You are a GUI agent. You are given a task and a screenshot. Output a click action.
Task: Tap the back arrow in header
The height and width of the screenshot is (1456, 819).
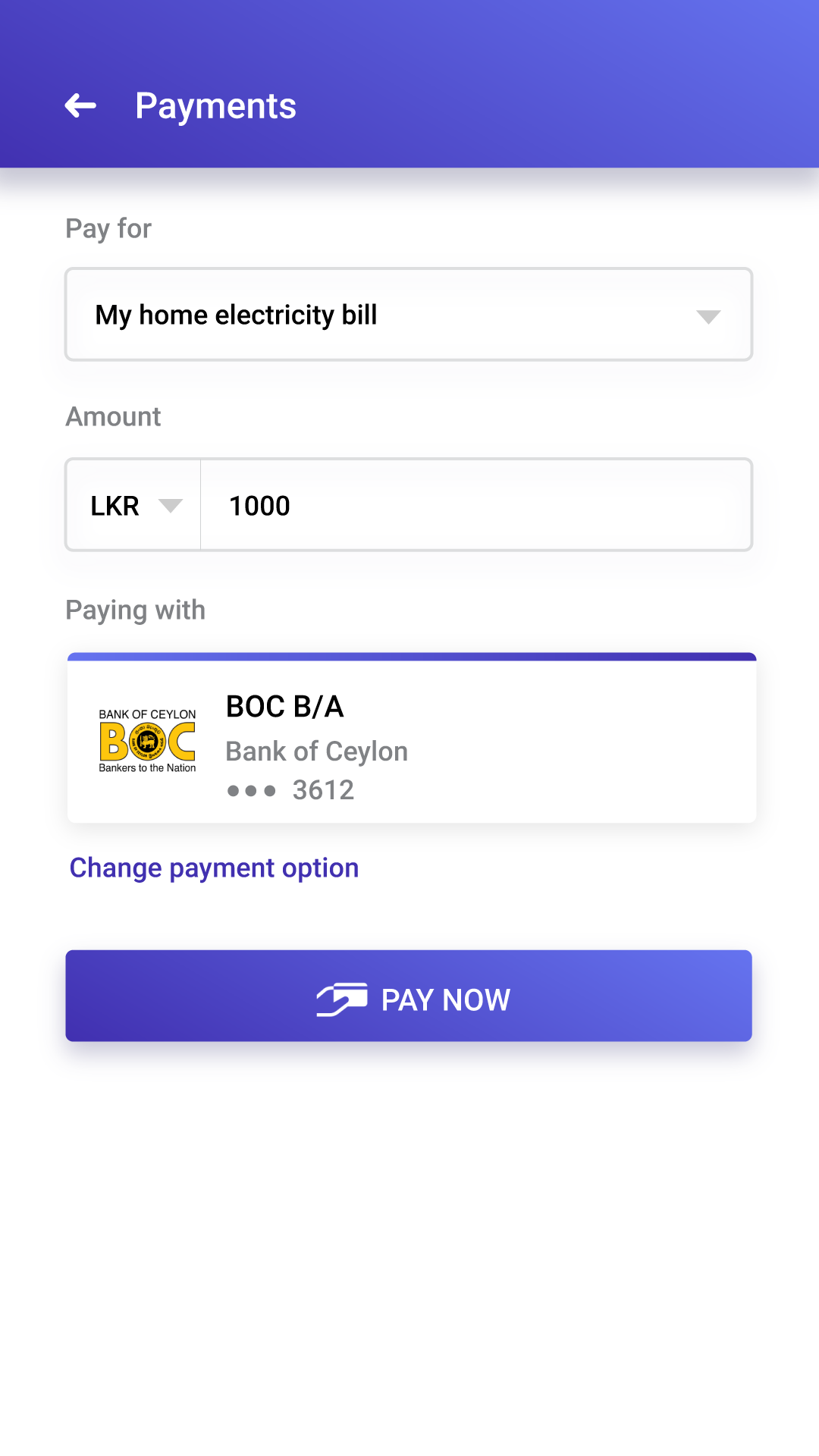tap(80, 105)
